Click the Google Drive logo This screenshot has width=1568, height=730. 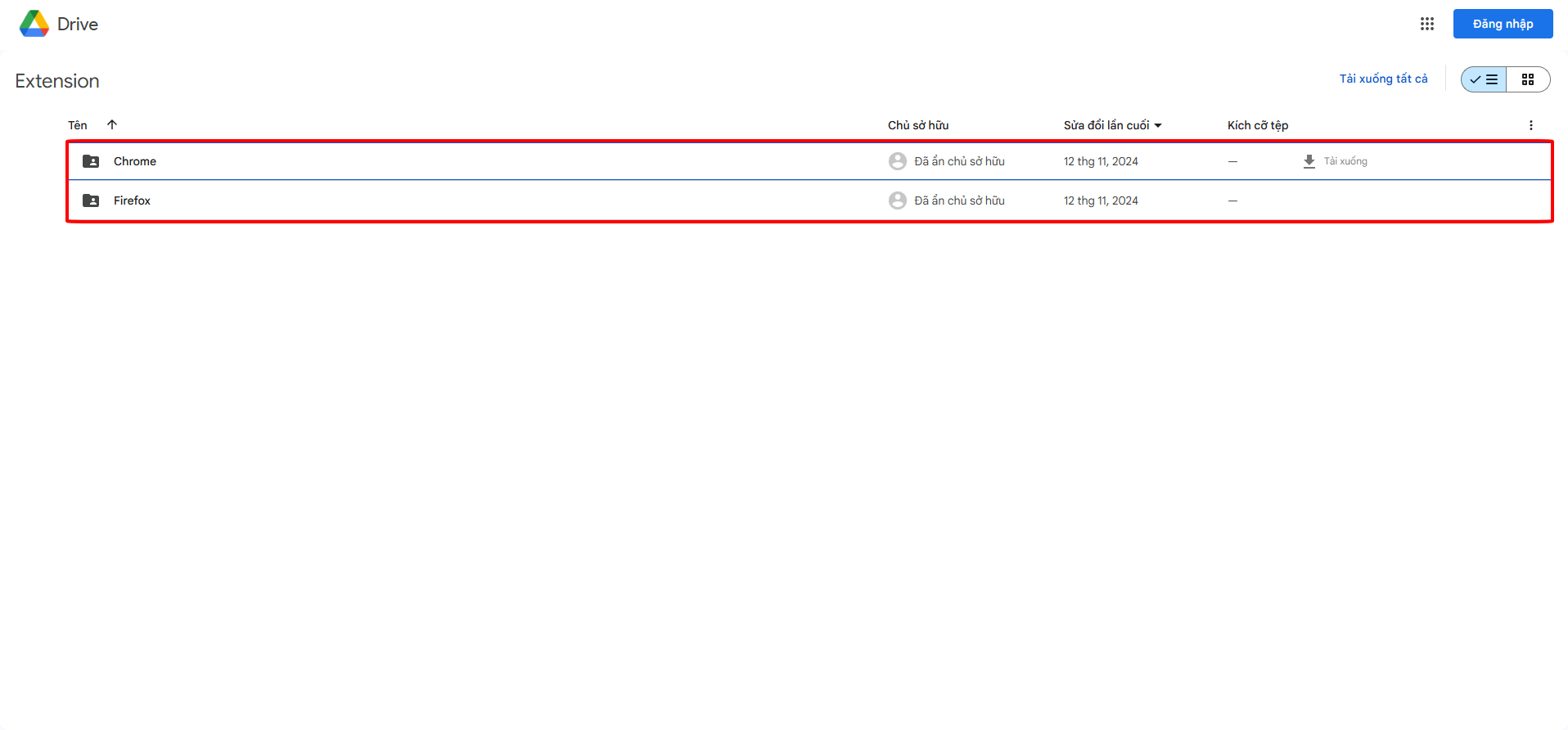click(34, 24)
